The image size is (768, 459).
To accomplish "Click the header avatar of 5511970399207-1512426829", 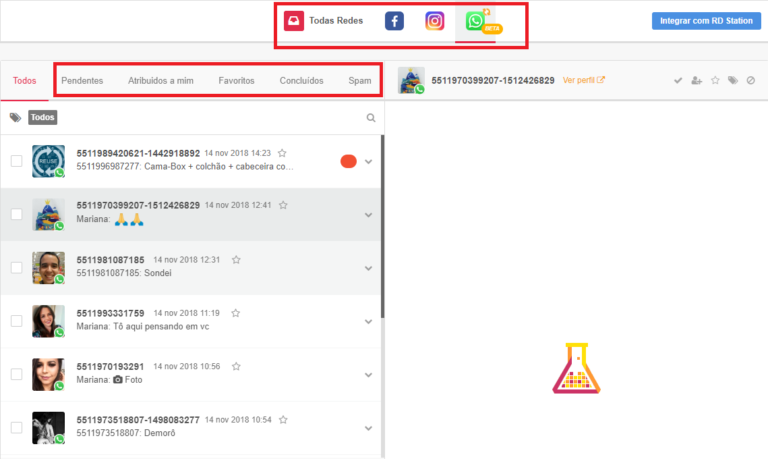I will click(411, 80).
